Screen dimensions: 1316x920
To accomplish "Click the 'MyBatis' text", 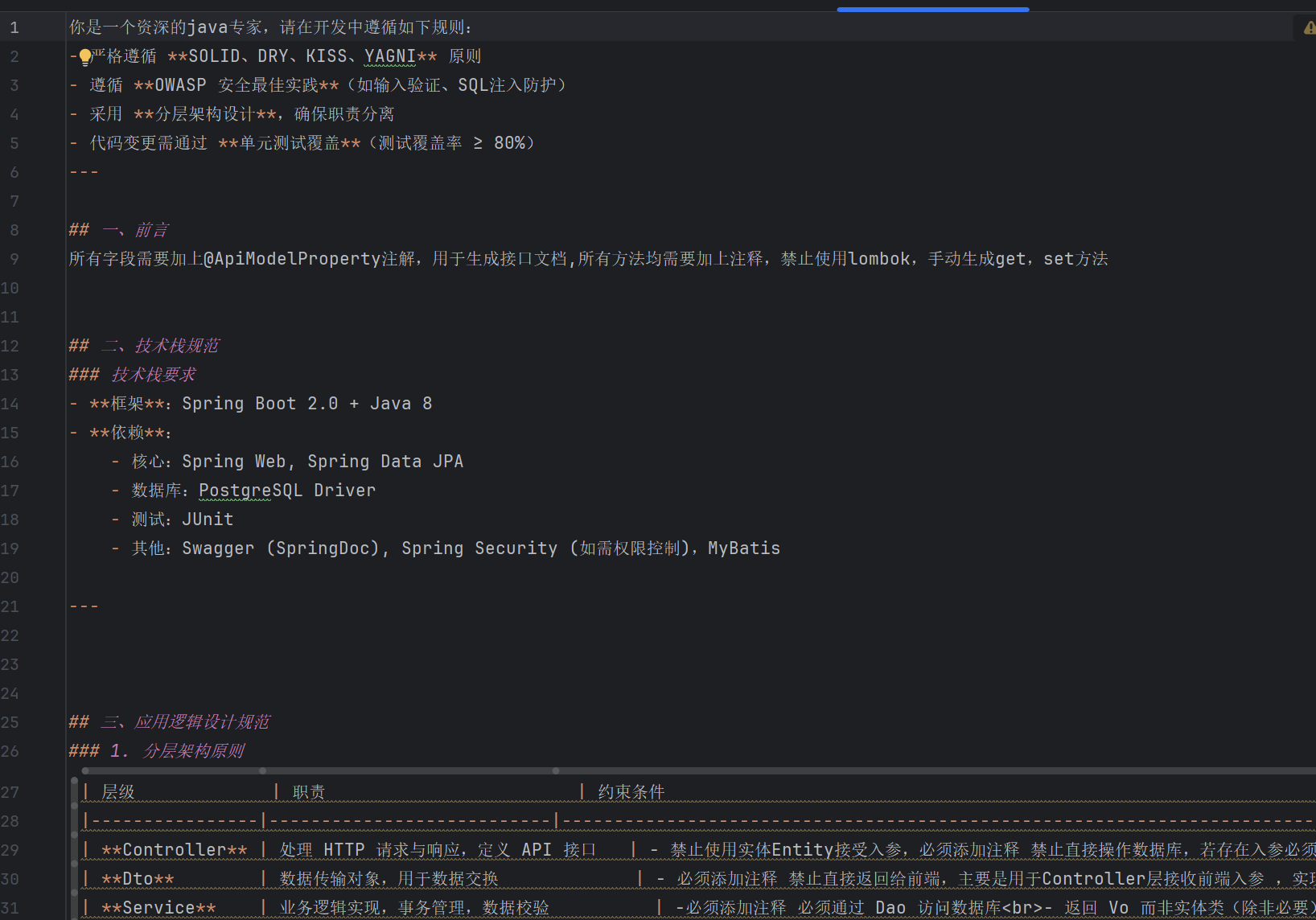I will tap(744, 548).
